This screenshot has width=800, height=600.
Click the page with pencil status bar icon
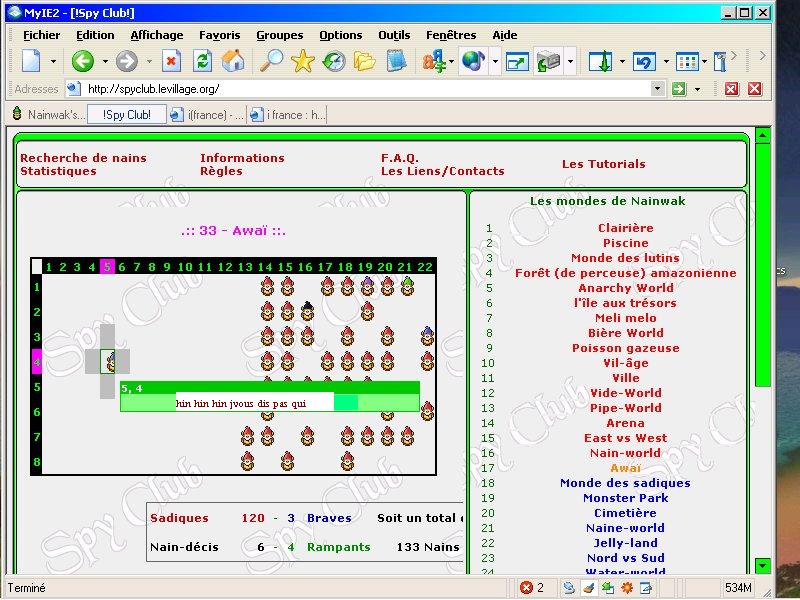(645, 588)
